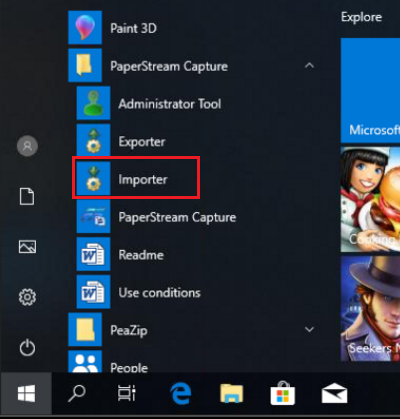400x419 pixels.
Task: Open the Seekers game tile
Action: tap(370, 308)
